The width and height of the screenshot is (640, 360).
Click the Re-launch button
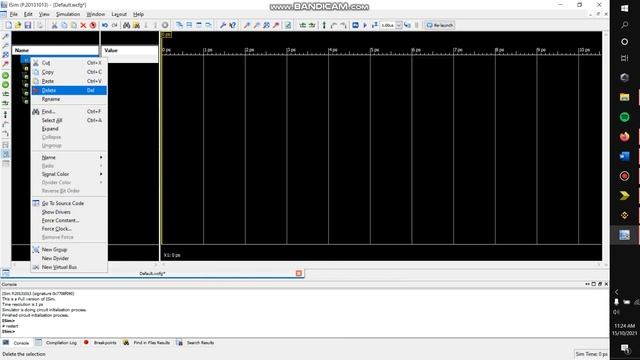(x=440, y=25)
